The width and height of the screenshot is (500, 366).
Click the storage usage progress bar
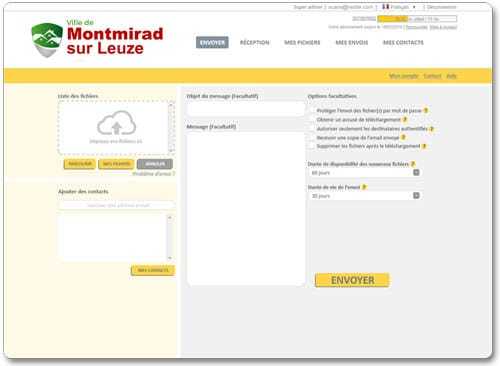point(417,19)
